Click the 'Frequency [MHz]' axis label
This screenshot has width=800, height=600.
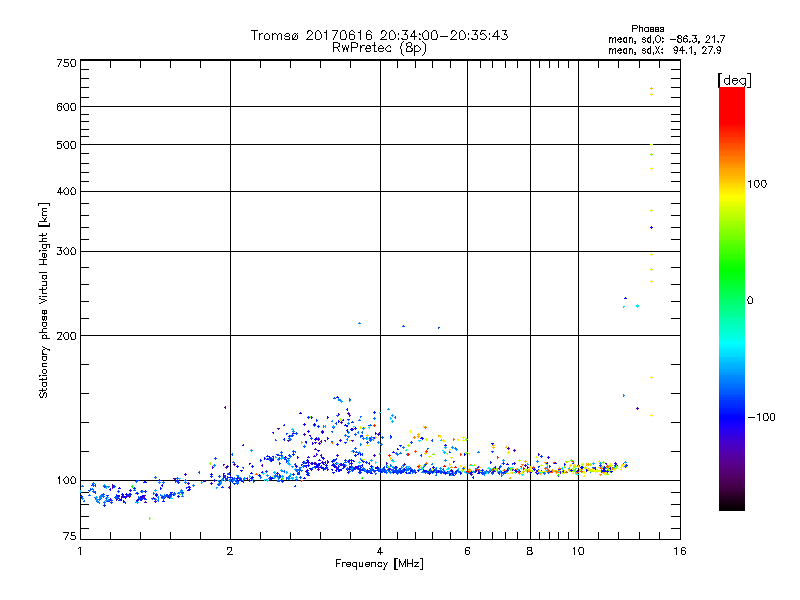(x=379, y=563)
